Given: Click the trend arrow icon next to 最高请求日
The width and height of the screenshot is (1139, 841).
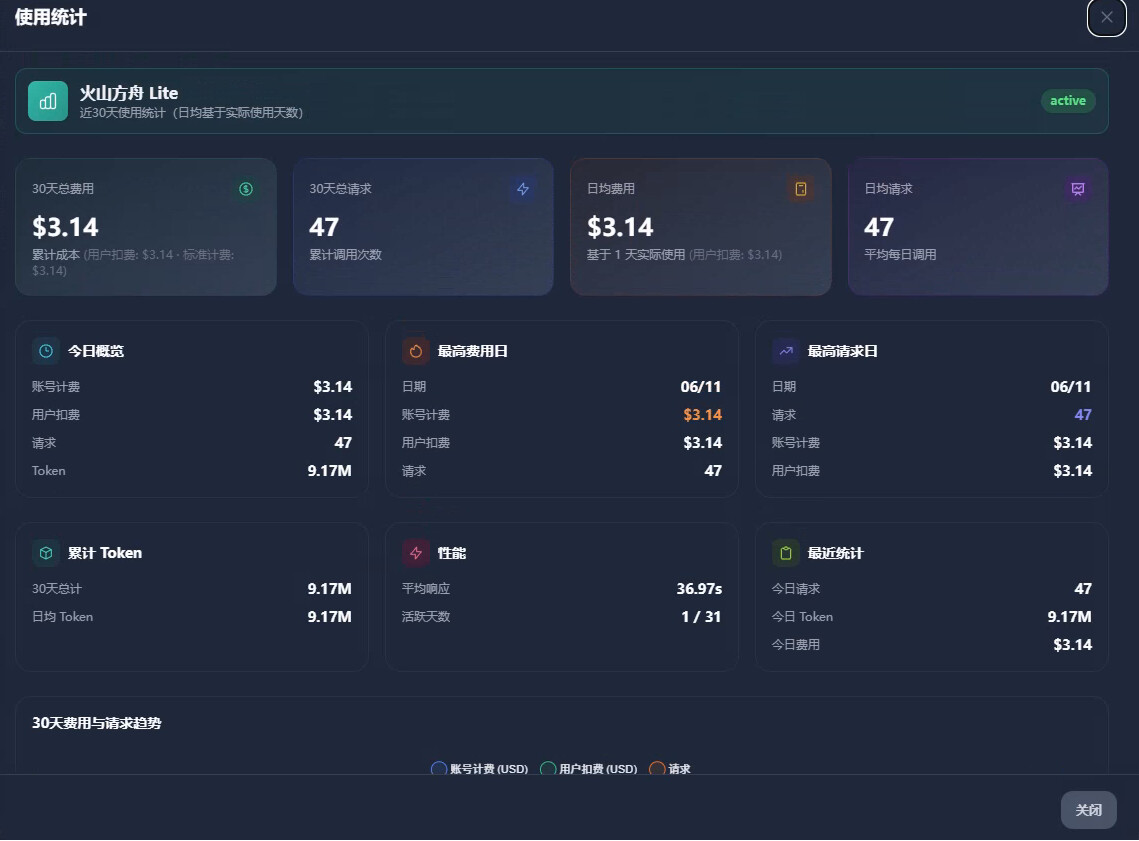Looking at the screenshot, I should point(785,352).
